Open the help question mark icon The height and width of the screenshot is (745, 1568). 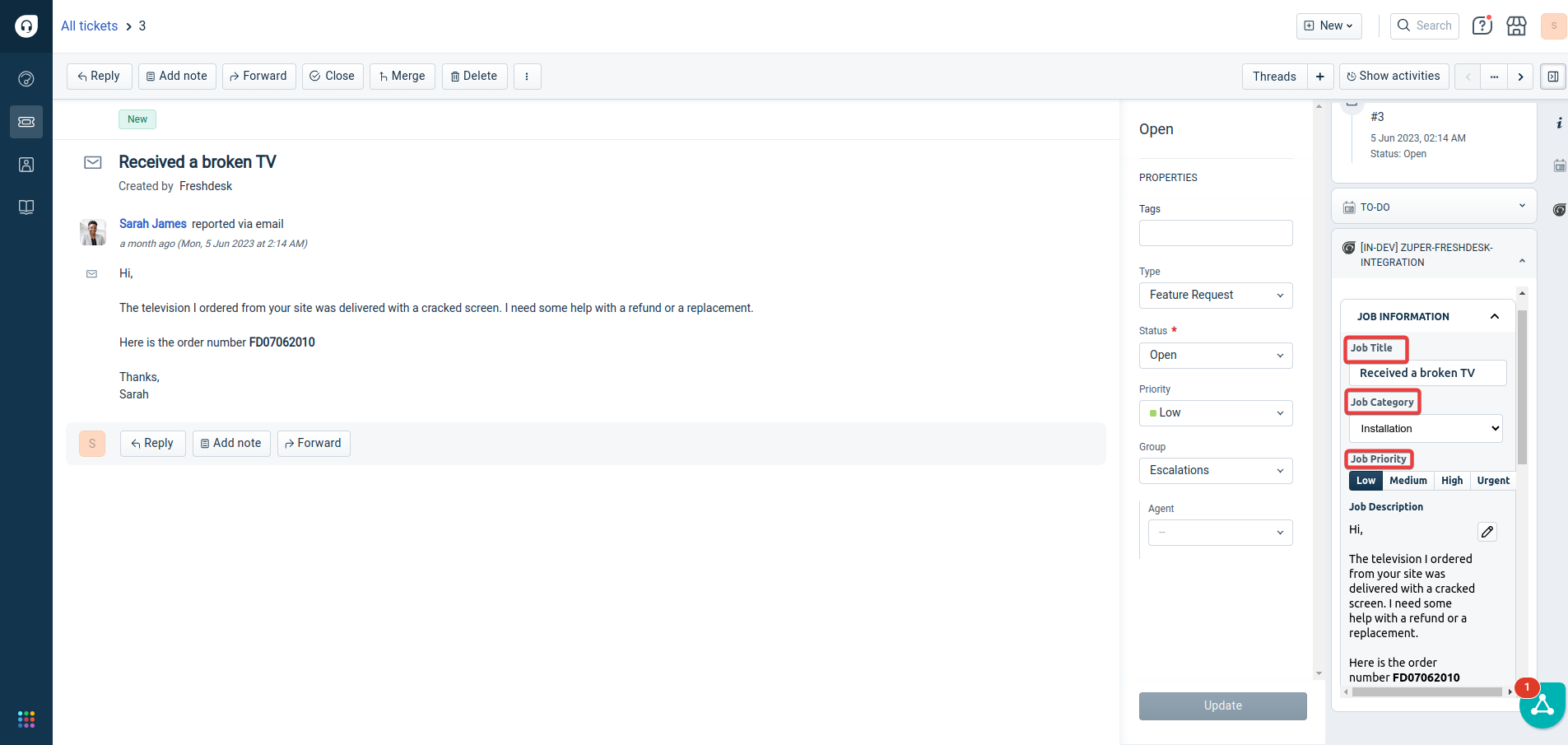1482,26
